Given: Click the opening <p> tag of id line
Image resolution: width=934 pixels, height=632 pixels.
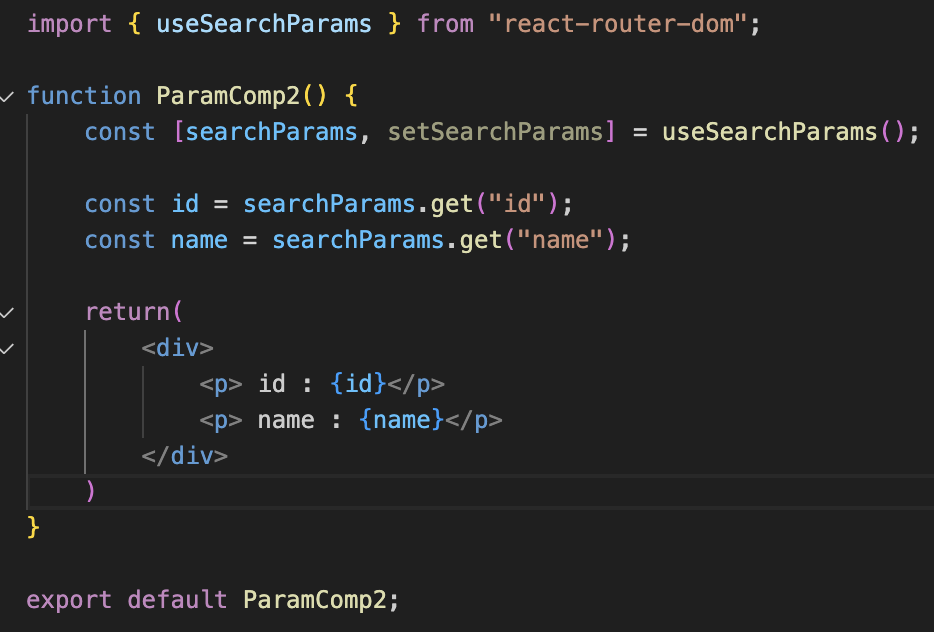Looking at the screenshot, I should tap(221, 384).
